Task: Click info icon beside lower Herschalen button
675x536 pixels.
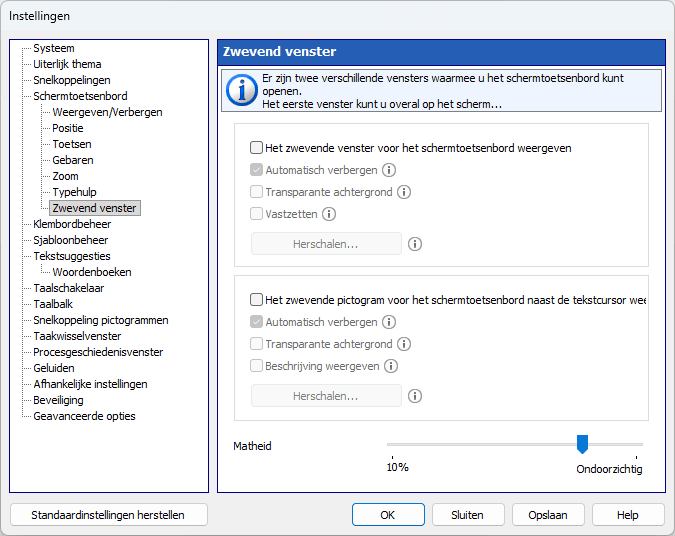Action: (415, 396)
